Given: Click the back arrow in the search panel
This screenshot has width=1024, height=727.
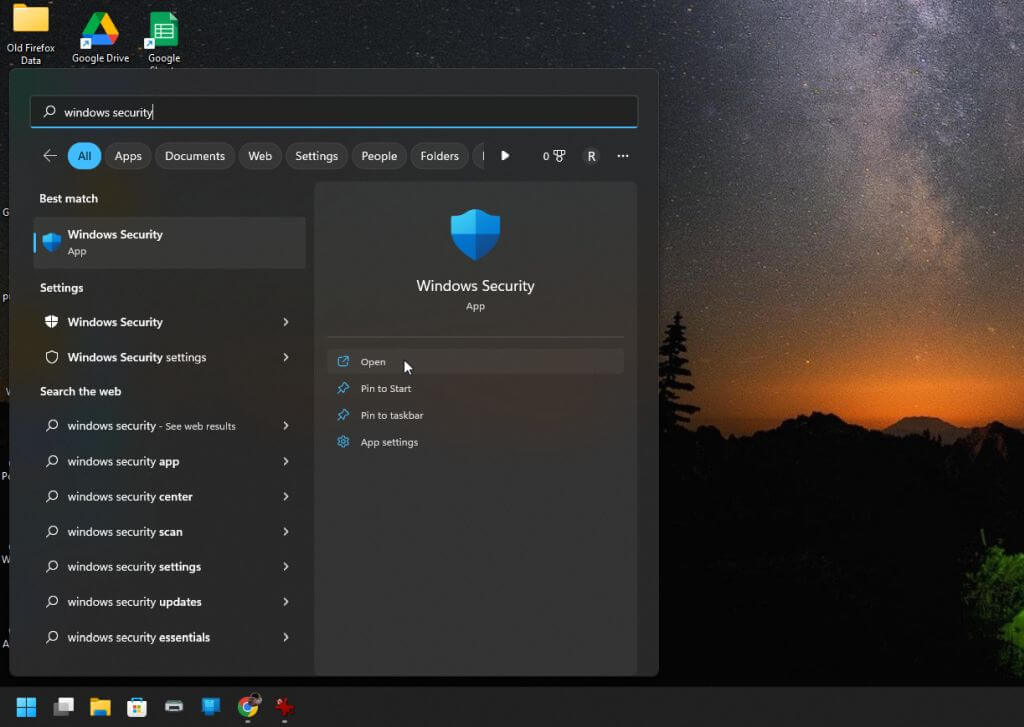Looking at the screenshot, I should coord(49,156).
